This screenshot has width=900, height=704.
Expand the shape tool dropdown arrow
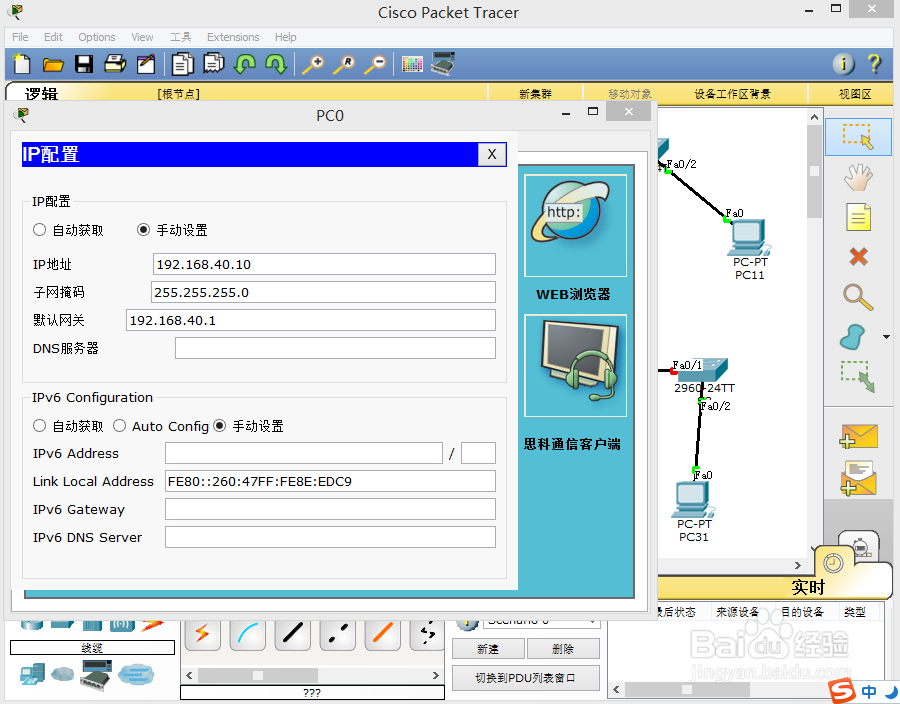pos(886,337)
